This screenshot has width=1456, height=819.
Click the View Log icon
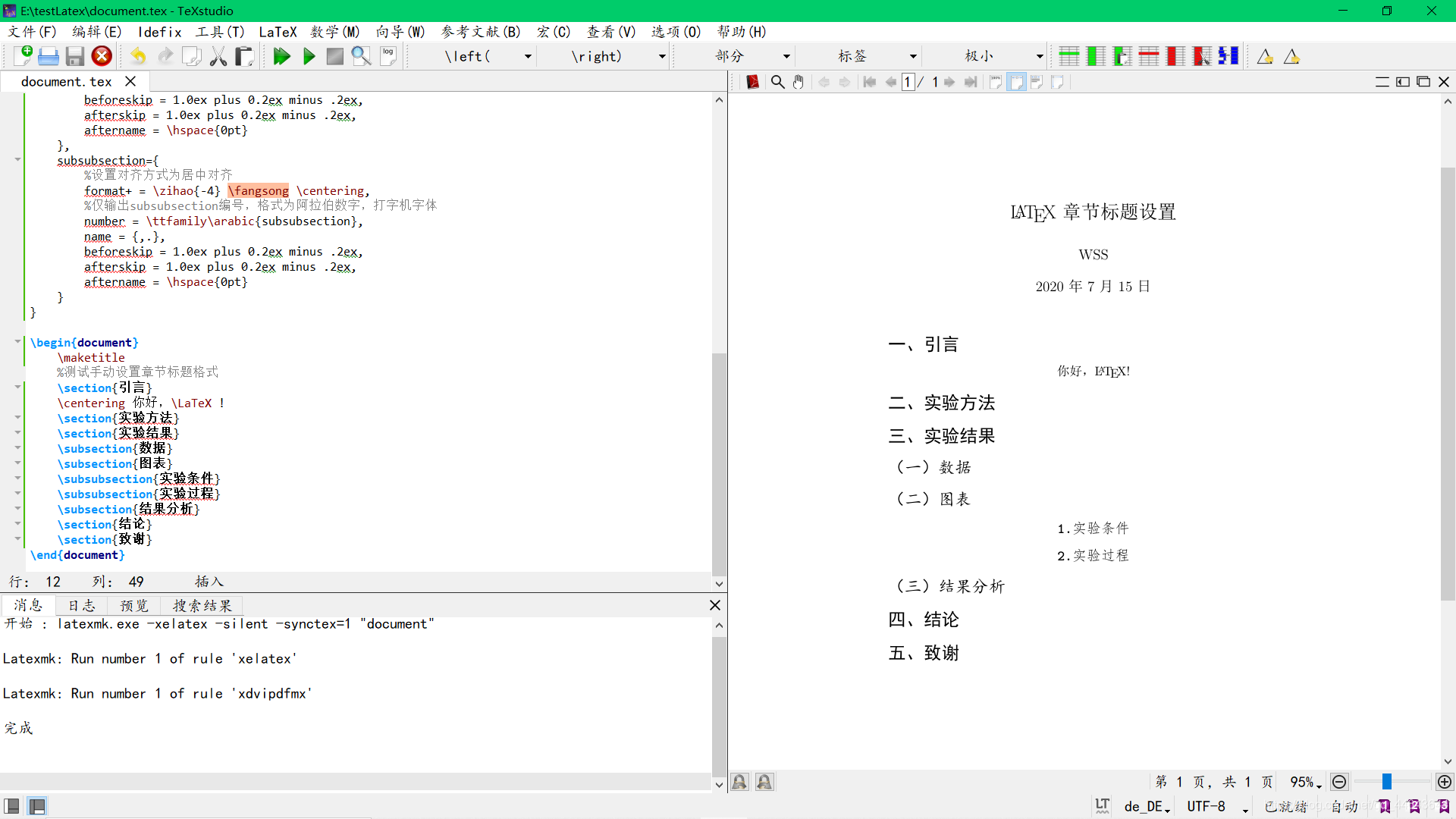[x=388, y=56]
